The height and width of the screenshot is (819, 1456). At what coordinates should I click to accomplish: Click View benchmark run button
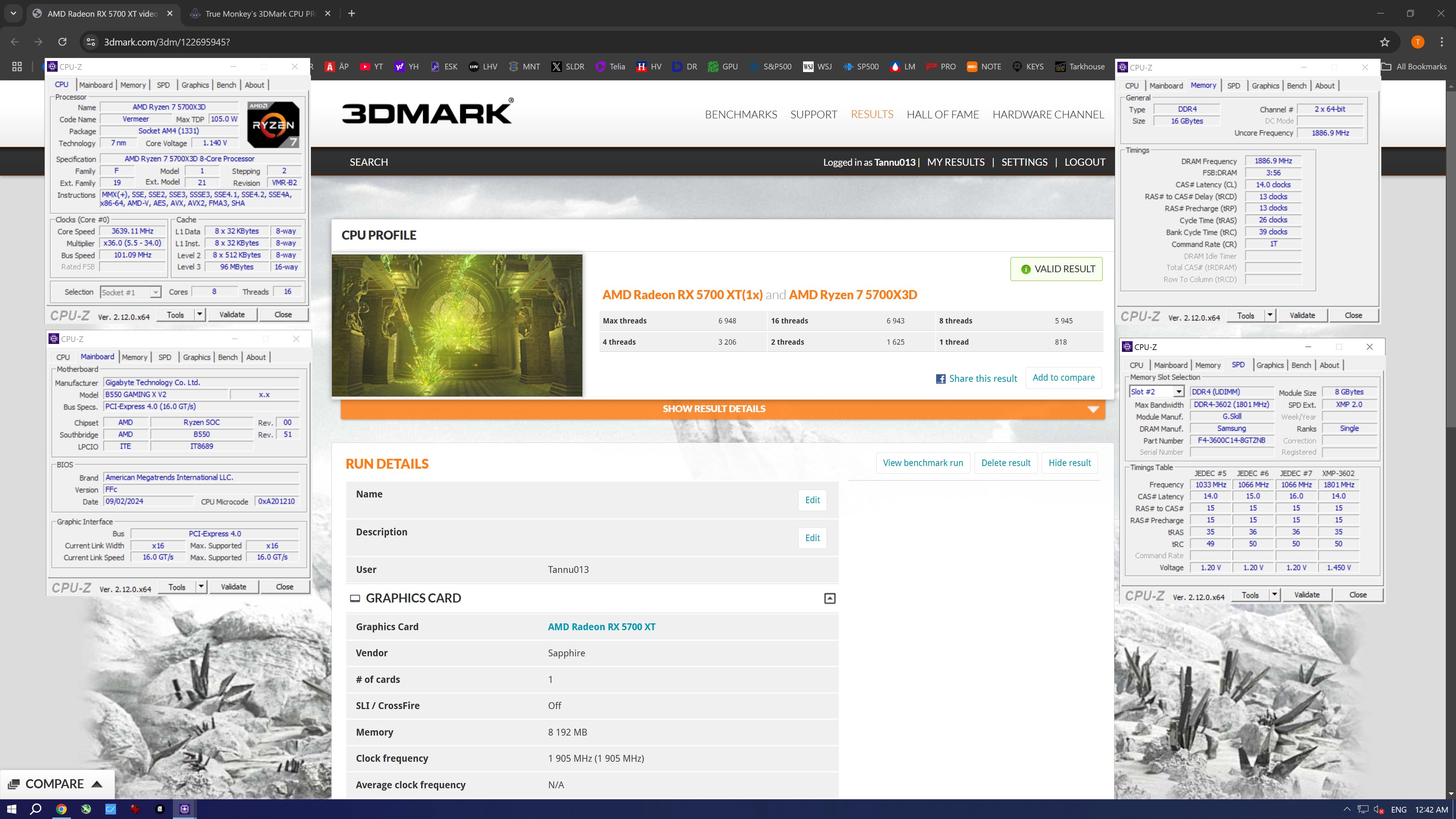click(923, 463)
